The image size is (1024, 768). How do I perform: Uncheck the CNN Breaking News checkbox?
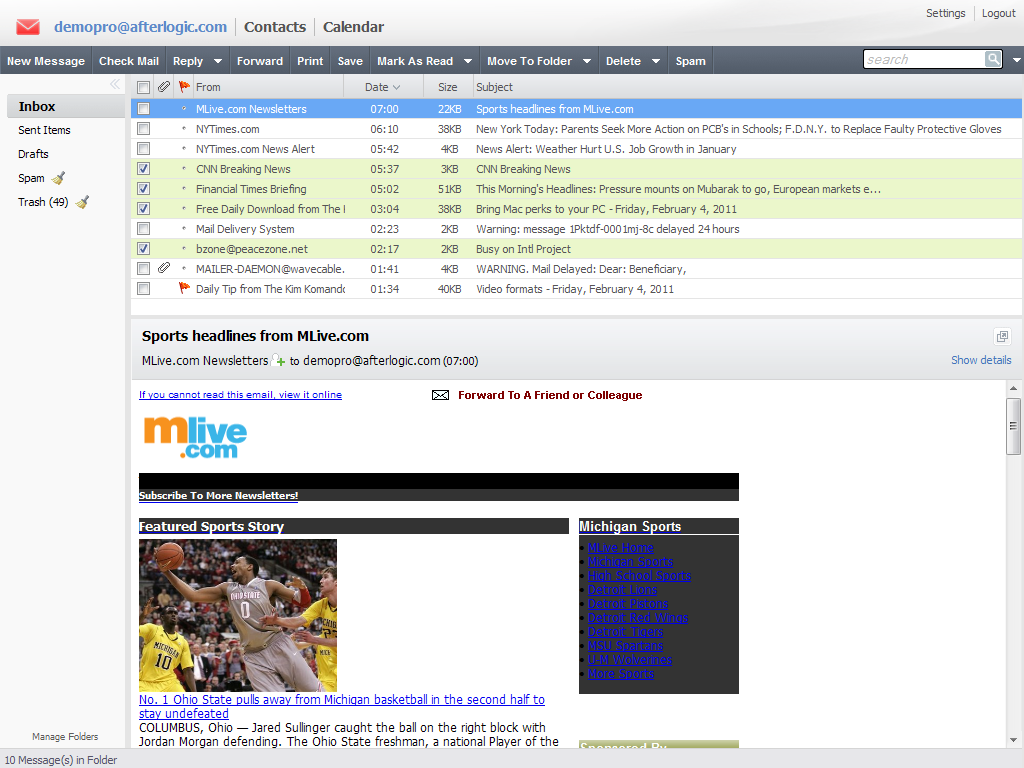pos(144,168)
